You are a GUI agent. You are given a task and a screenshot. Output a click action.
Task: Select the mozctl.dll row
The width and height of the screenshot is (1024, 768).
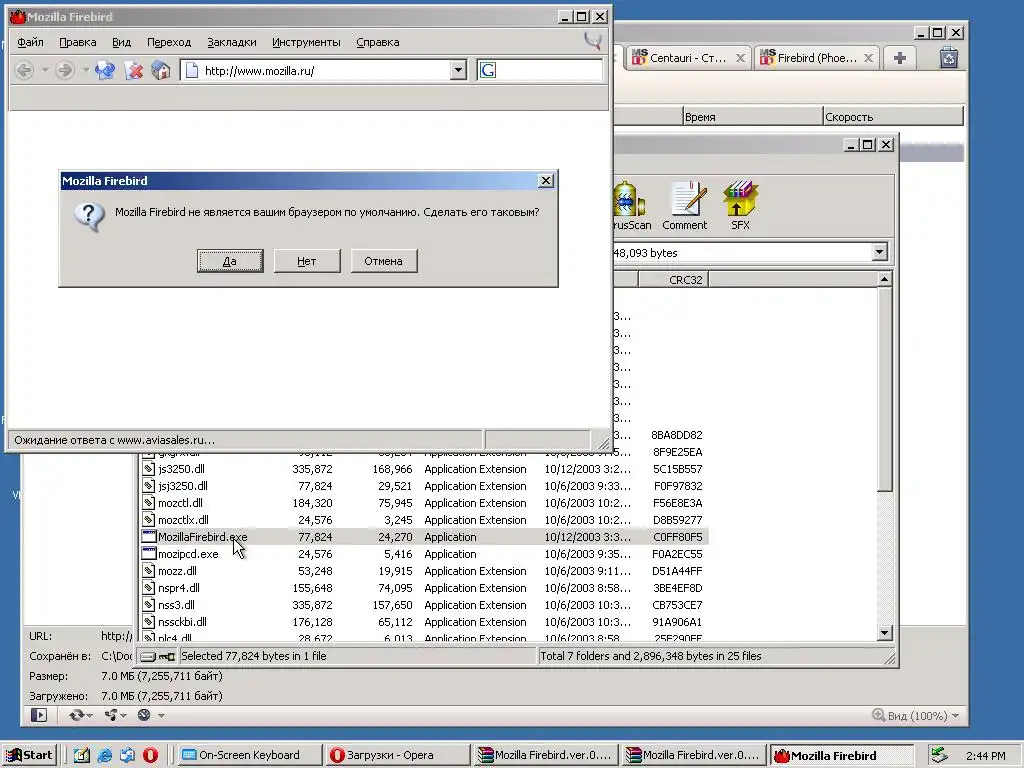pyautogui.click(x=424, y=503)
